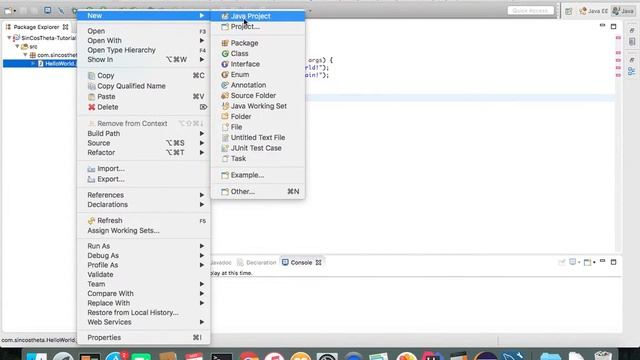
Task: Collapse the src folder tree node
Action: pyautogui.click(x=17, y=47)
